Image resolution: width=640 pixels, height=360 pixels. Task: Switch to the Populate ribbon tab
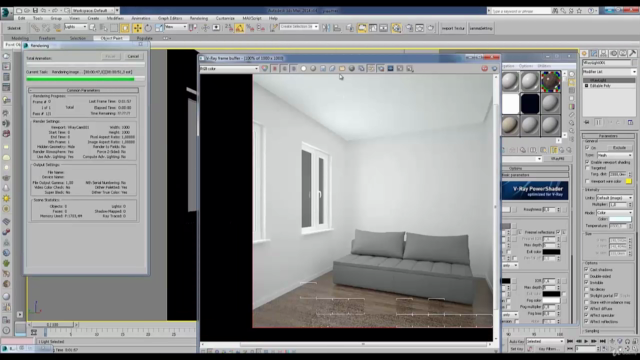pyautogui.click(x=144, y=38)
